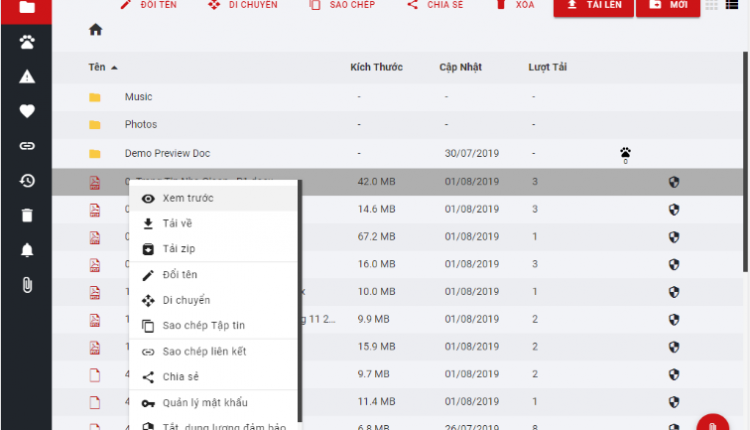Click the red floating button at bottom right
Screen dimensions: 750x430
(712, 422)
